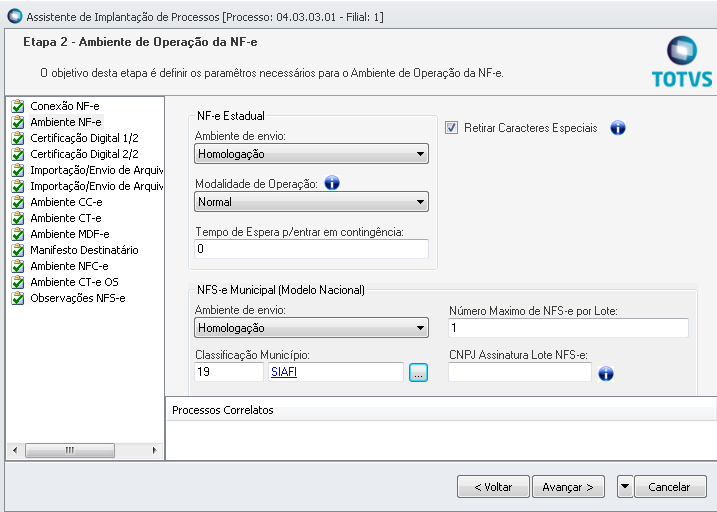Click the checkmark icon for Conexão NF-e
Viewport: 717px width, 512px height.
[18, 106]
